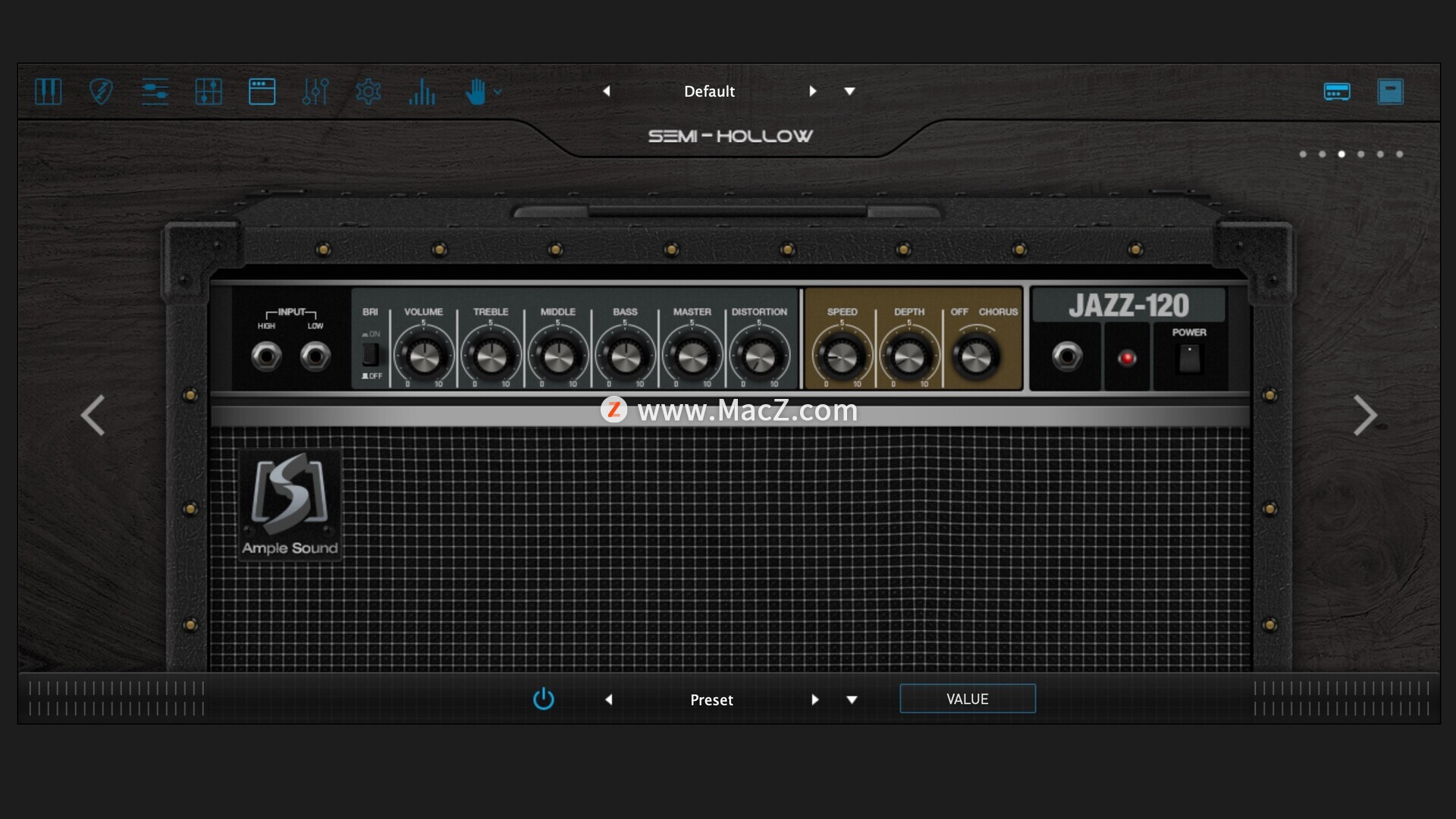The image size is (1456, 819).
Task: Switch to previous amp with left chevron
Action: [x=93, y=415]
